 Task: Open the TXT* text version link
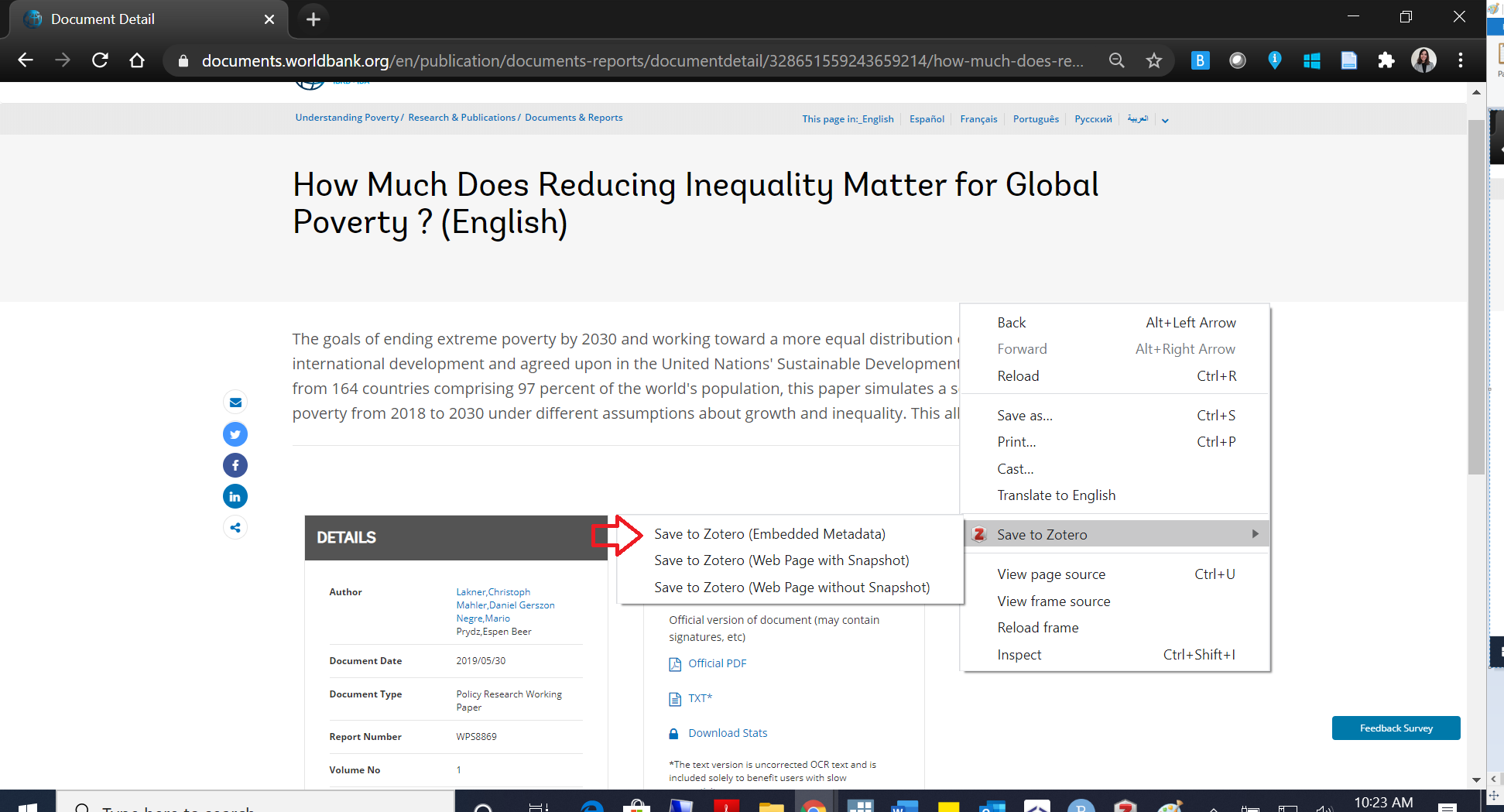coord(700,698)
